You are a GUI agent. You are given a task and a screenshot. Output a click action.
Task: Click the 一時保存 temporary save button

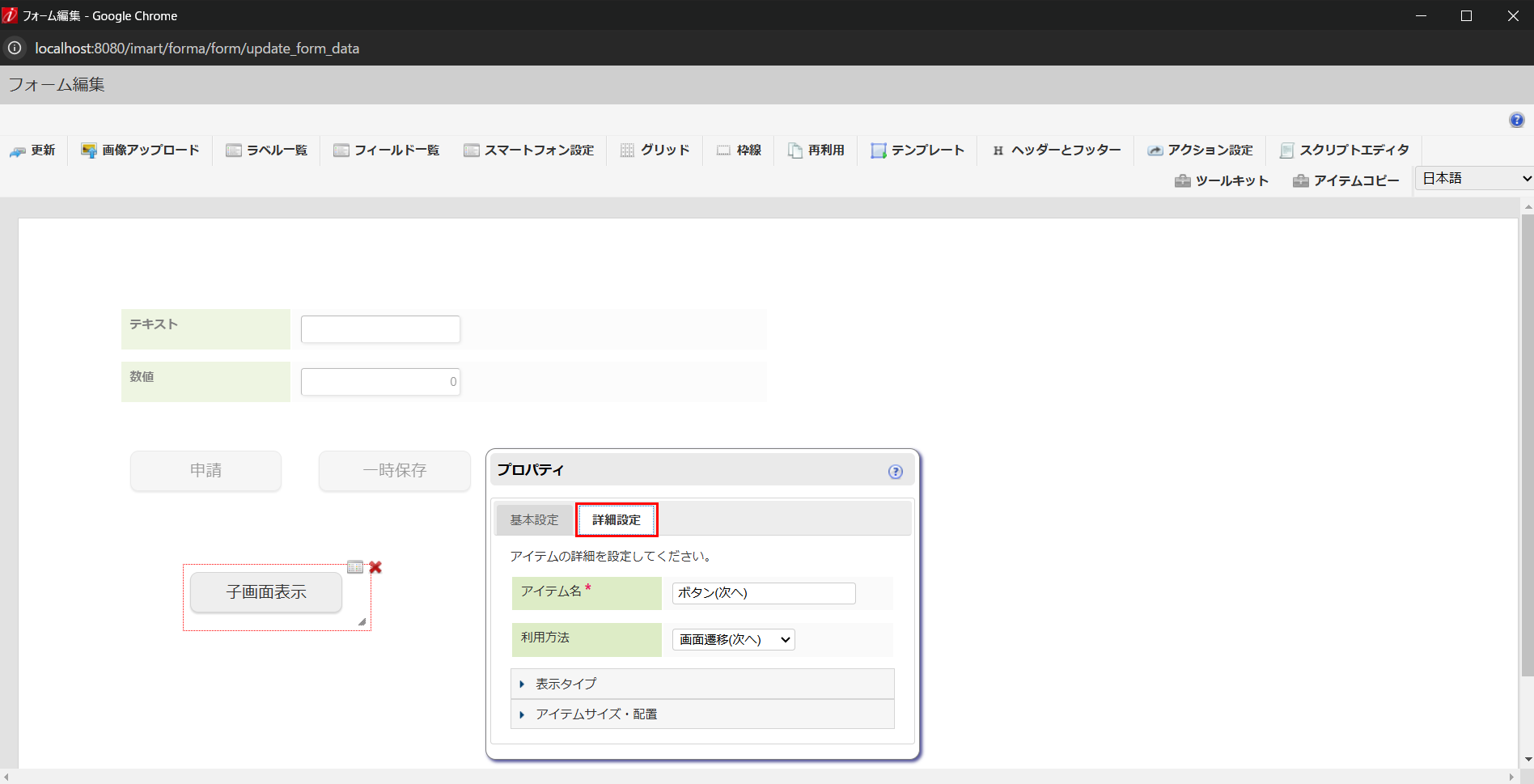tap(394, 470)
